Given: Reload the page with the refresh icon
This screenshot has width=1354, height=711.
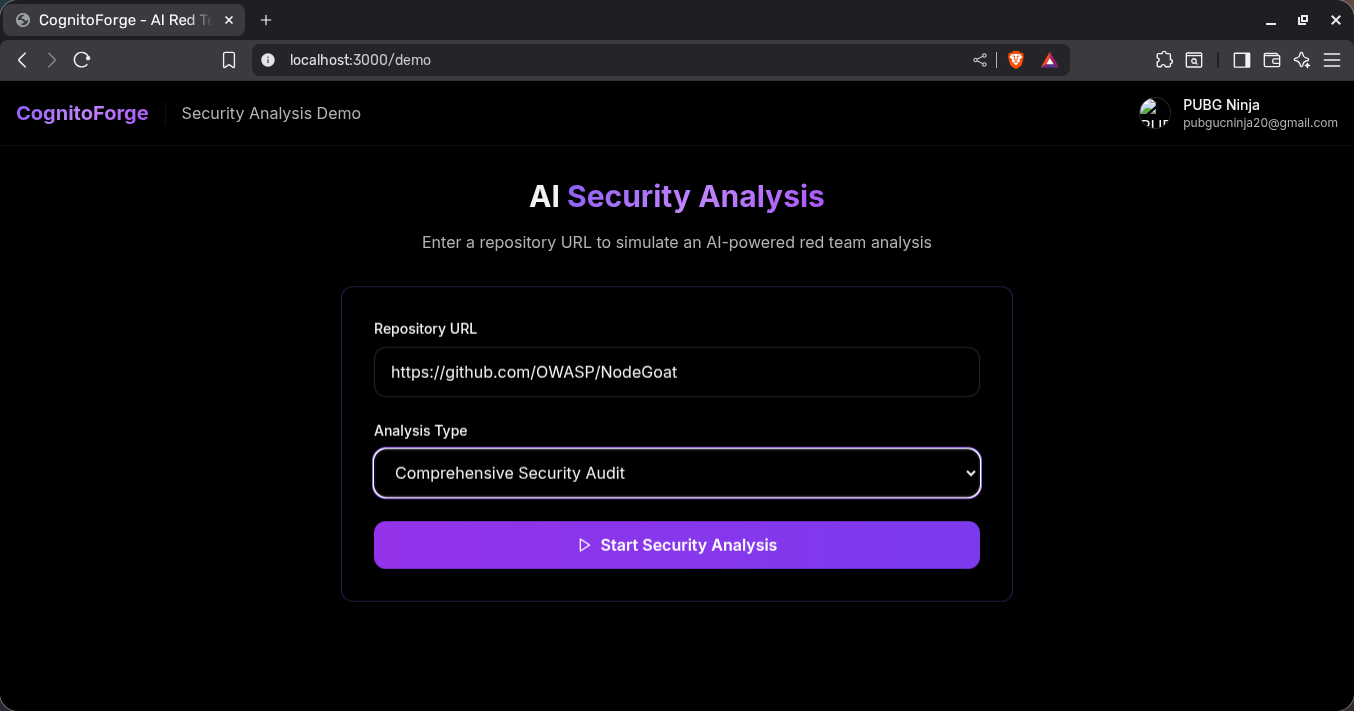Looking at the screenshot, I should tap(82, 60).
